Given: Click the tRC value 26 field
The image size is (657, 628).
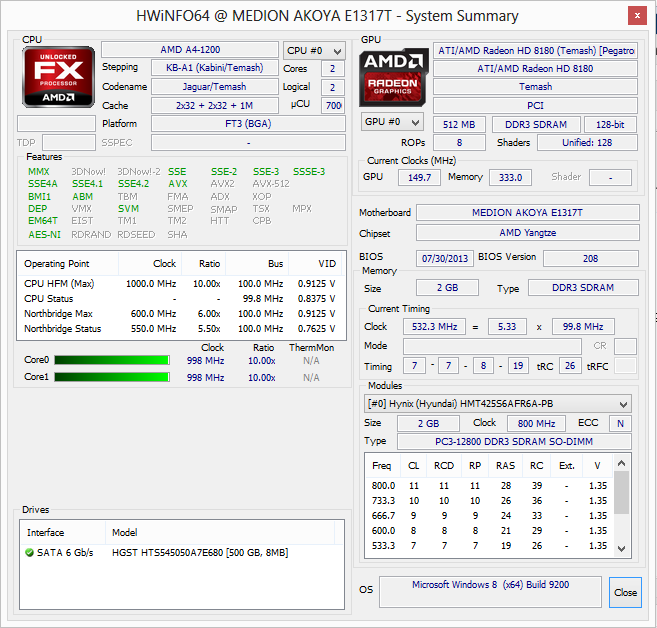Looking at the screenshot, I should (570, 366).
